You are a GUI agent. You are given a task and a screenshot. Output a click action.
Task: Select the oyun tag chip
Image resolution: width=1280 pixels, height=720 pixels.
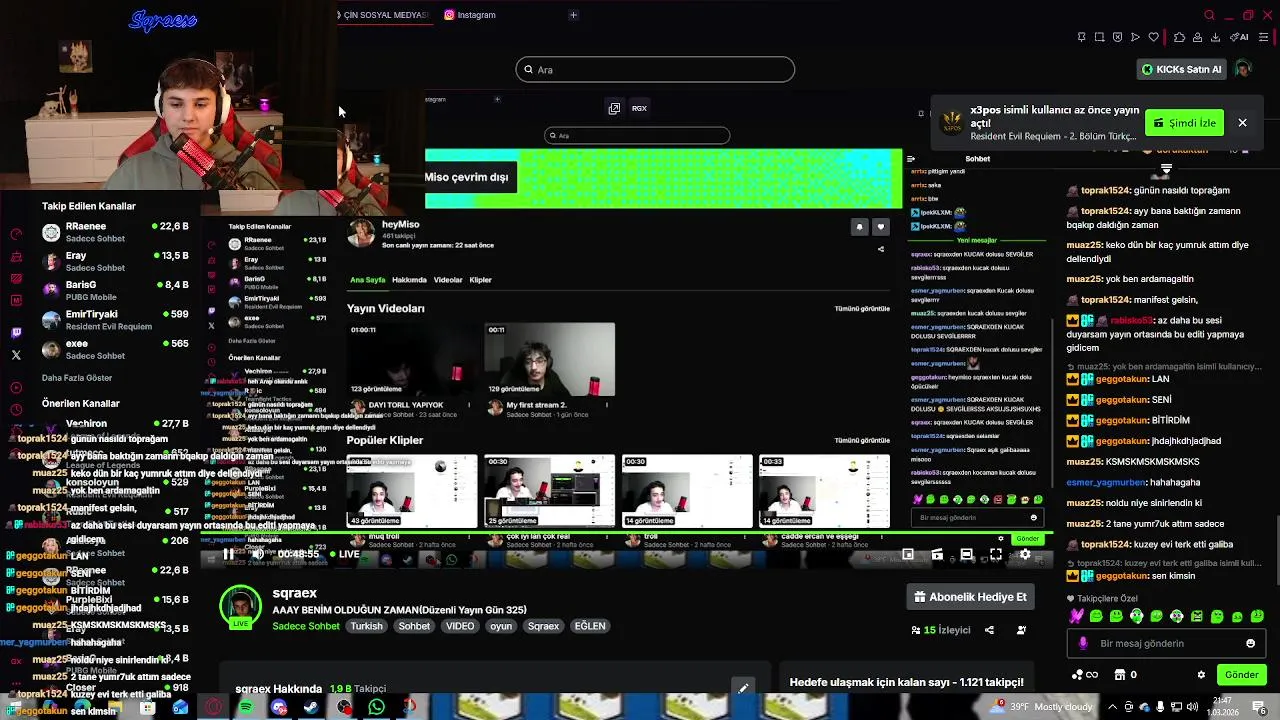501,626
